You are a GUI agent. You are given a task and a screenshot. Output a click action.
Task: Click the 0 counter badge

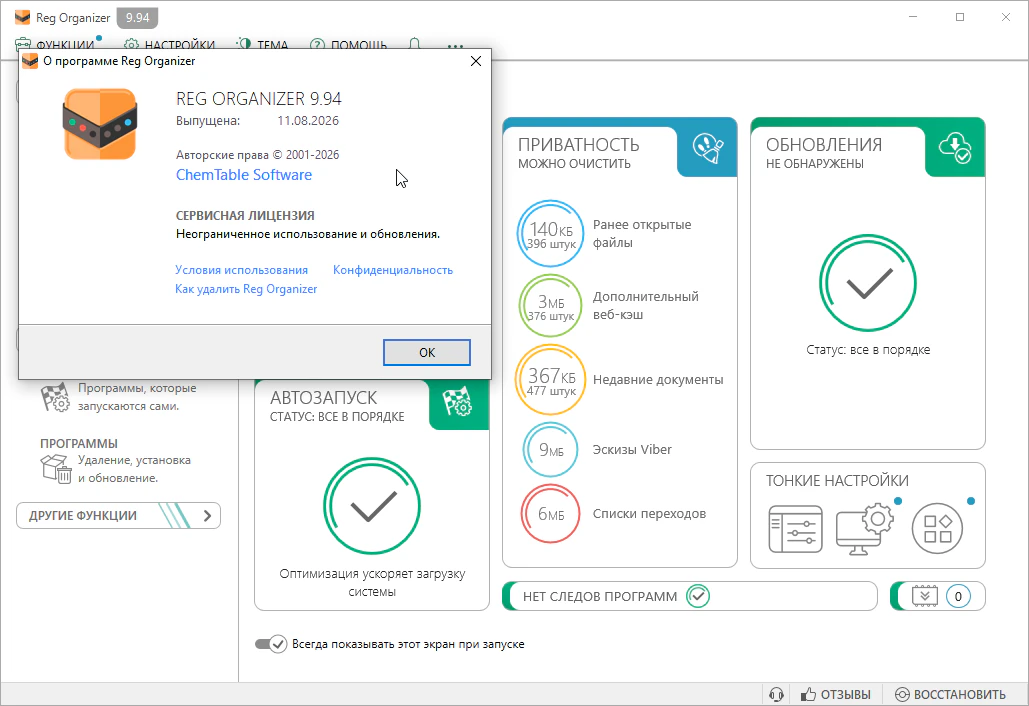(958, 596)
